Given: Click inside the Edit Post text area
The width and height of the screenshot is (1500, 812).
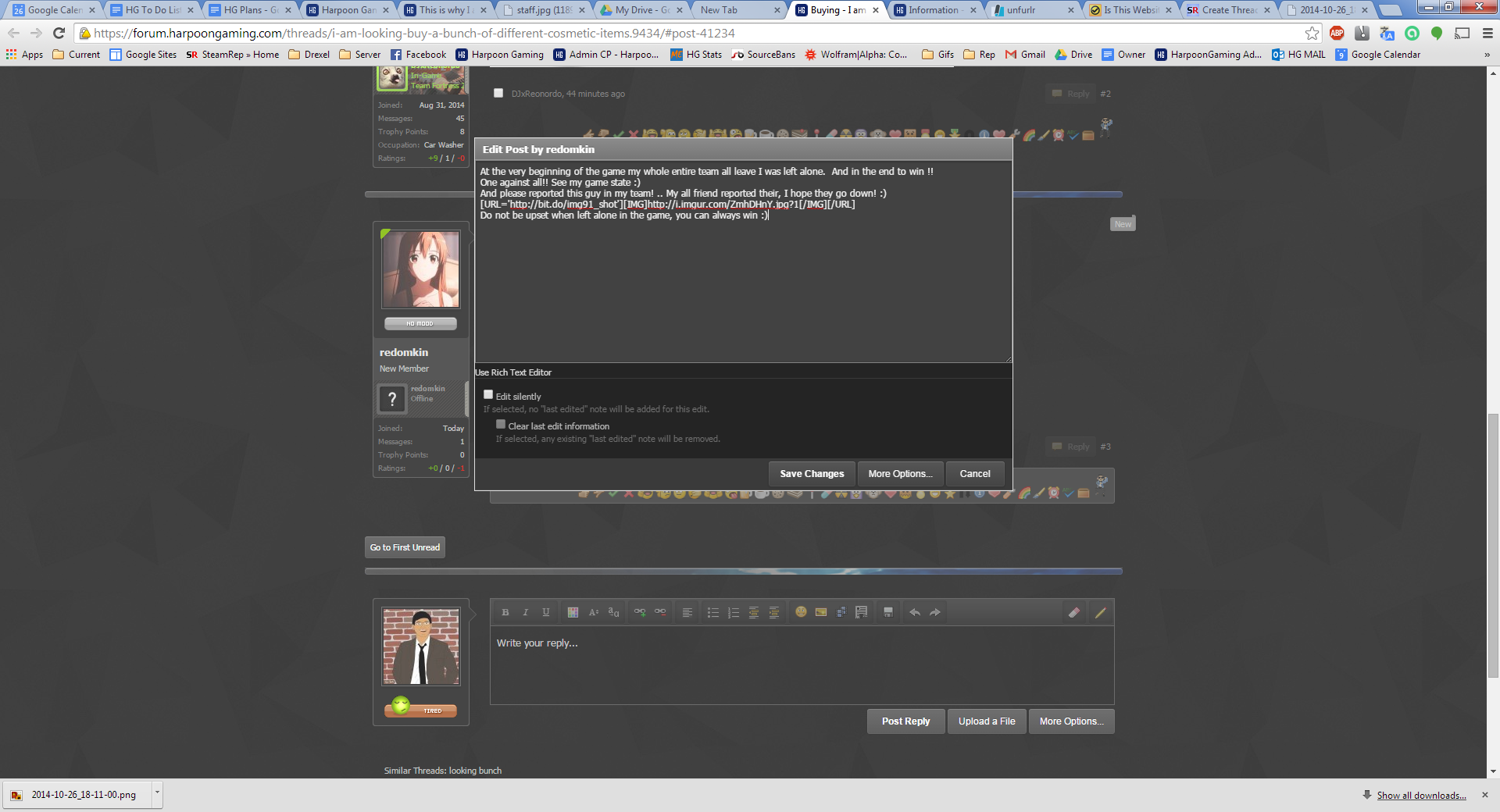Looking at the screenshot, I should click(743, 262).
